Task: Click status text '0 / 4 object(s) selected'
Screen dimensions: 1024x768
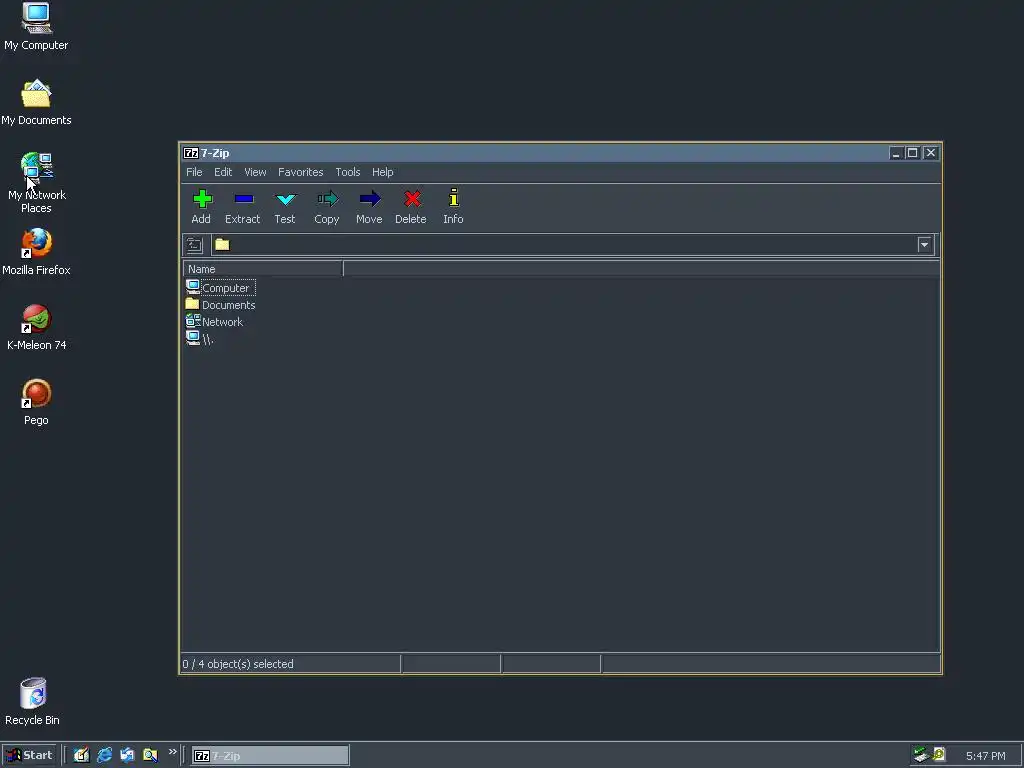Action: pos(238,664)
